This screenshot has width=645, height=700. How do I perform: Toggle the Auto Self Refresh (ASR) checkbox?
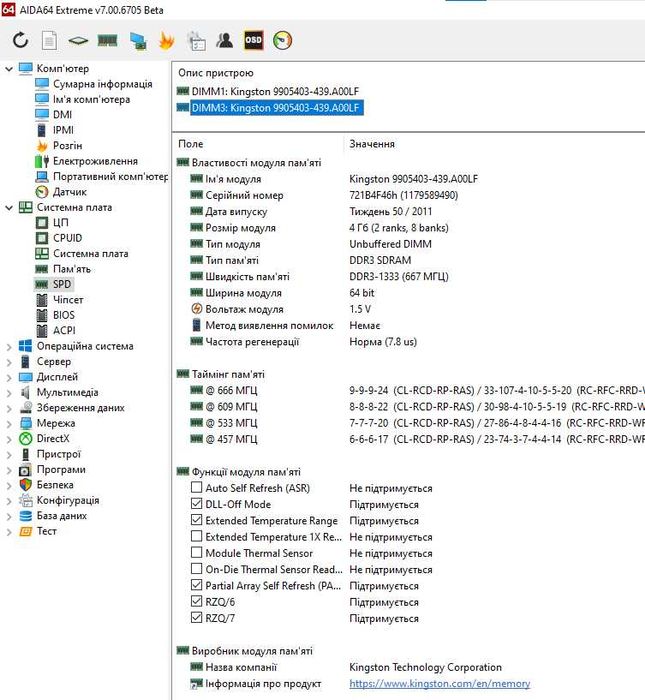point(196,487)
